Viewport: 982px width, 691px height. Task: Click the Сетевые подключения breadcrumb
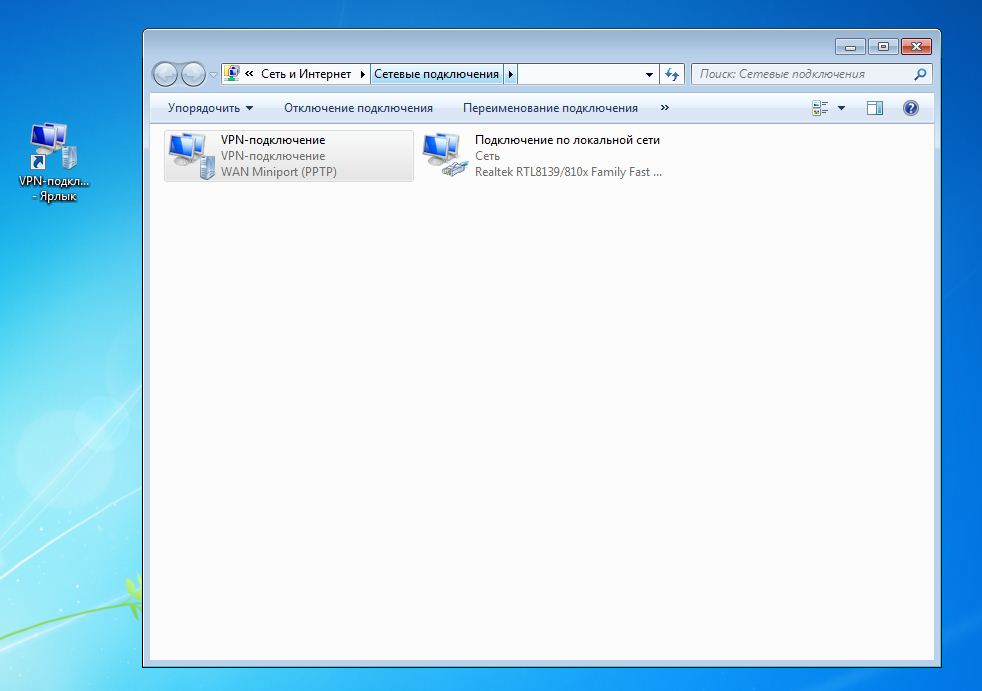pyautogui.click(x=436, y=74)
